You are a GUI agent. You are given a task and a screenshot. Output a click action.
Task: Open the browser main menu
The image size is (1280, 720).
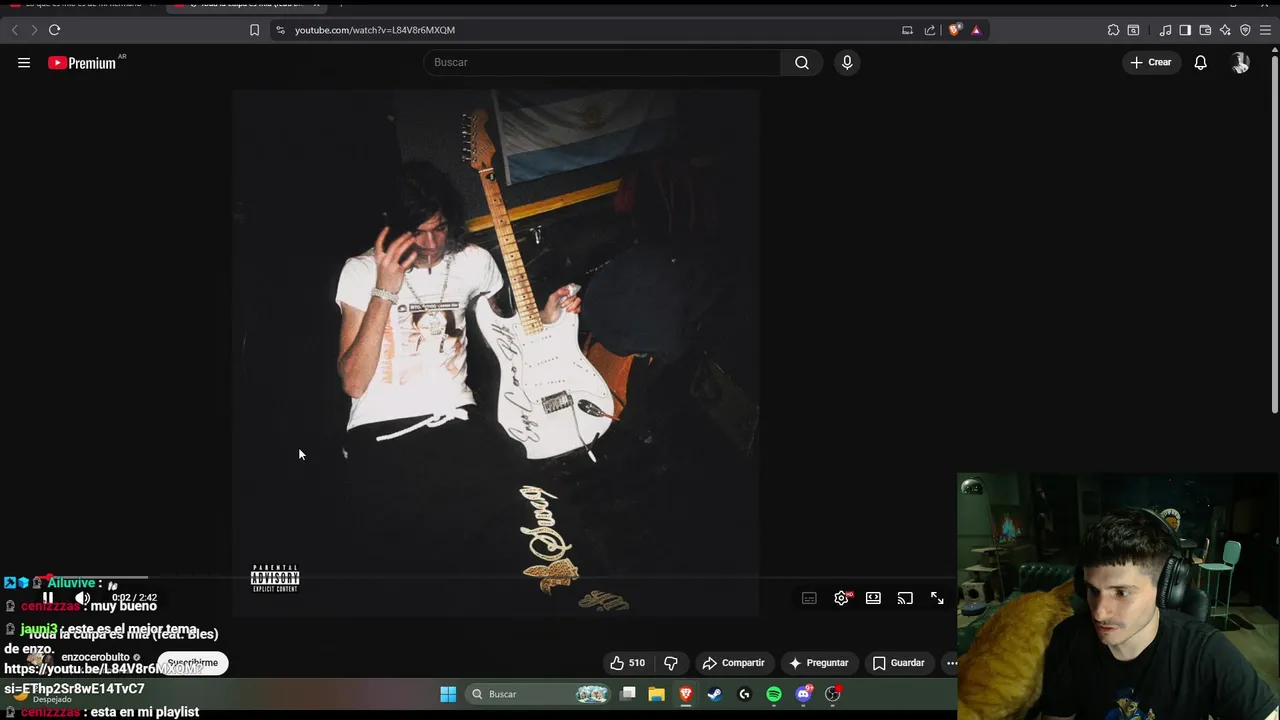pos(1265,30)
